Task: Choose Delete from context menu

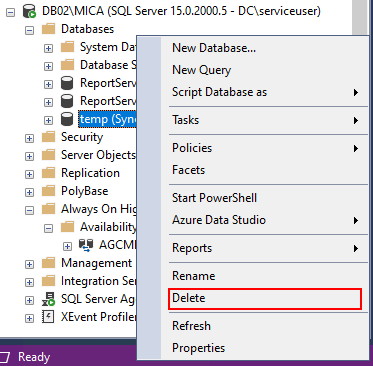Action: tap(265, 298)
